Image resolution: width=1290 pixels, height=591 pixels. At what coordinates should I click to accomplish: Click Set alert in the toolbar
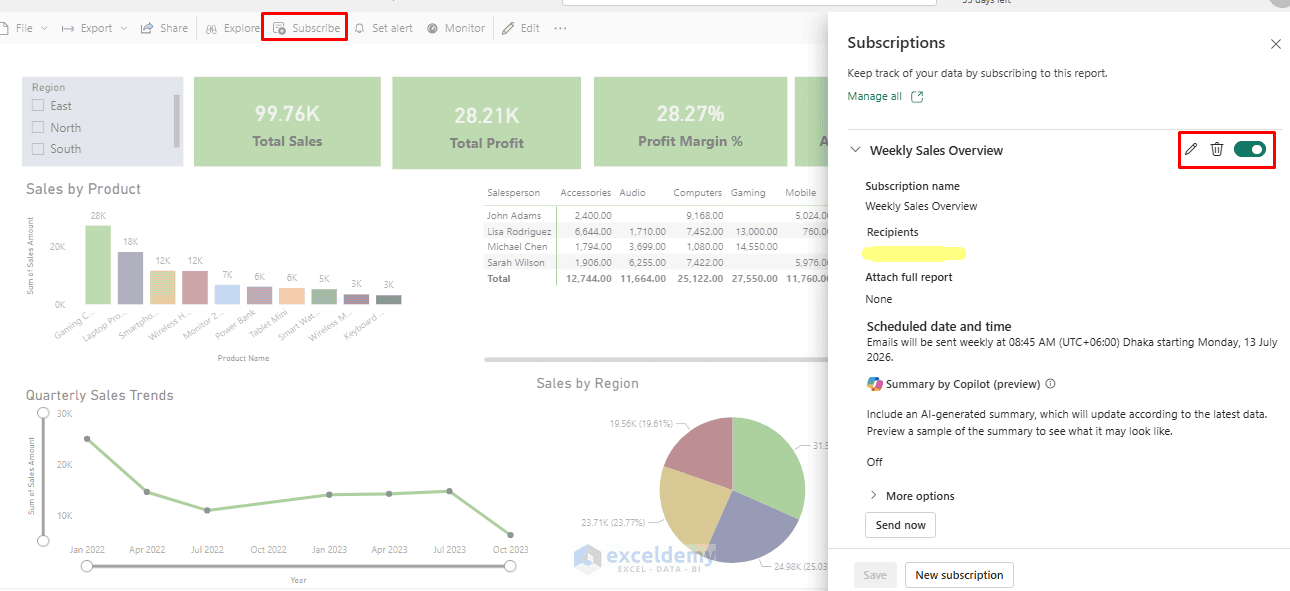click(383, 28)
